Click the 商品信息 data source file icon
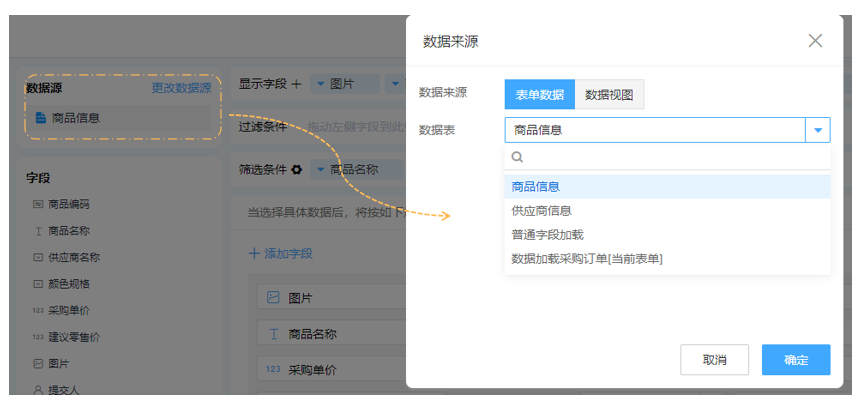 click(x=40, y=118)
